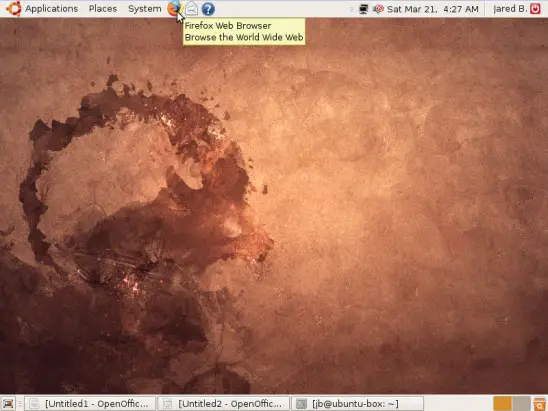
Task: Restore the Untitled1 OpenOffice window
Action: 90,404
